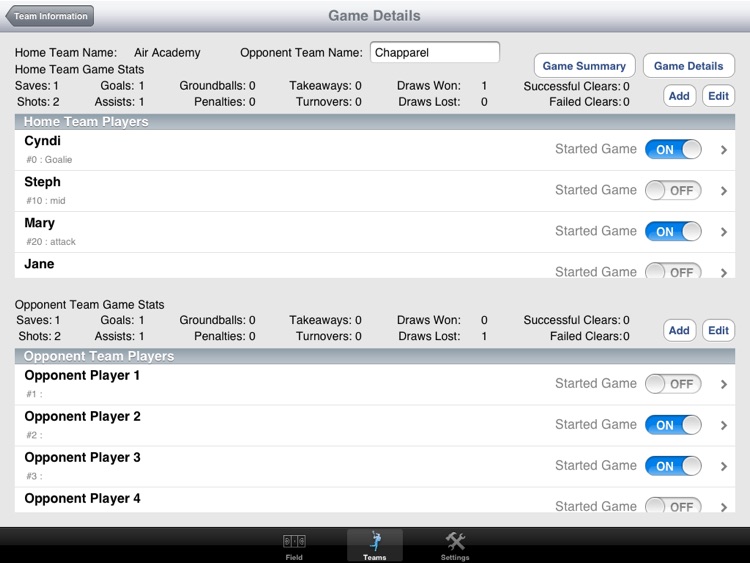Turn off Mary's Started Game switch

[673, 232]
